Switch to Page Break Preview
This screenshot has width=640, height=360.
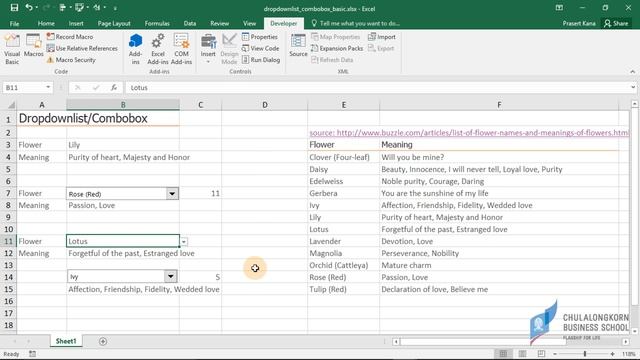(x=541, y=354)
